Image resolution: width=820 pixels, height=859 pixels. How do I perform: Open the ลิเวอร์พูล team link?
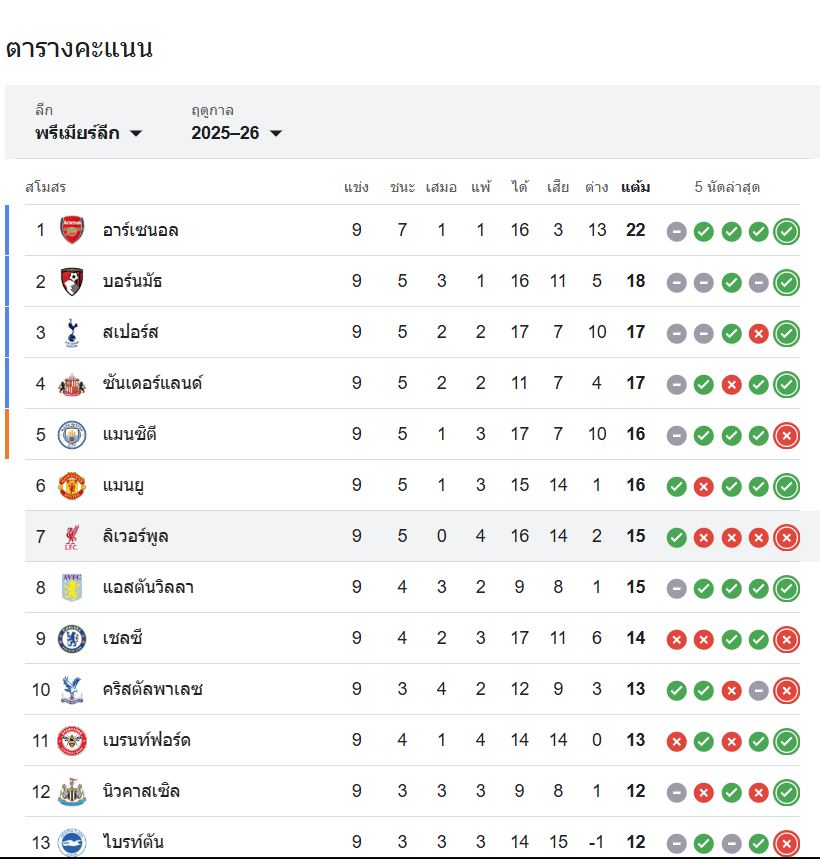[135, 536]
